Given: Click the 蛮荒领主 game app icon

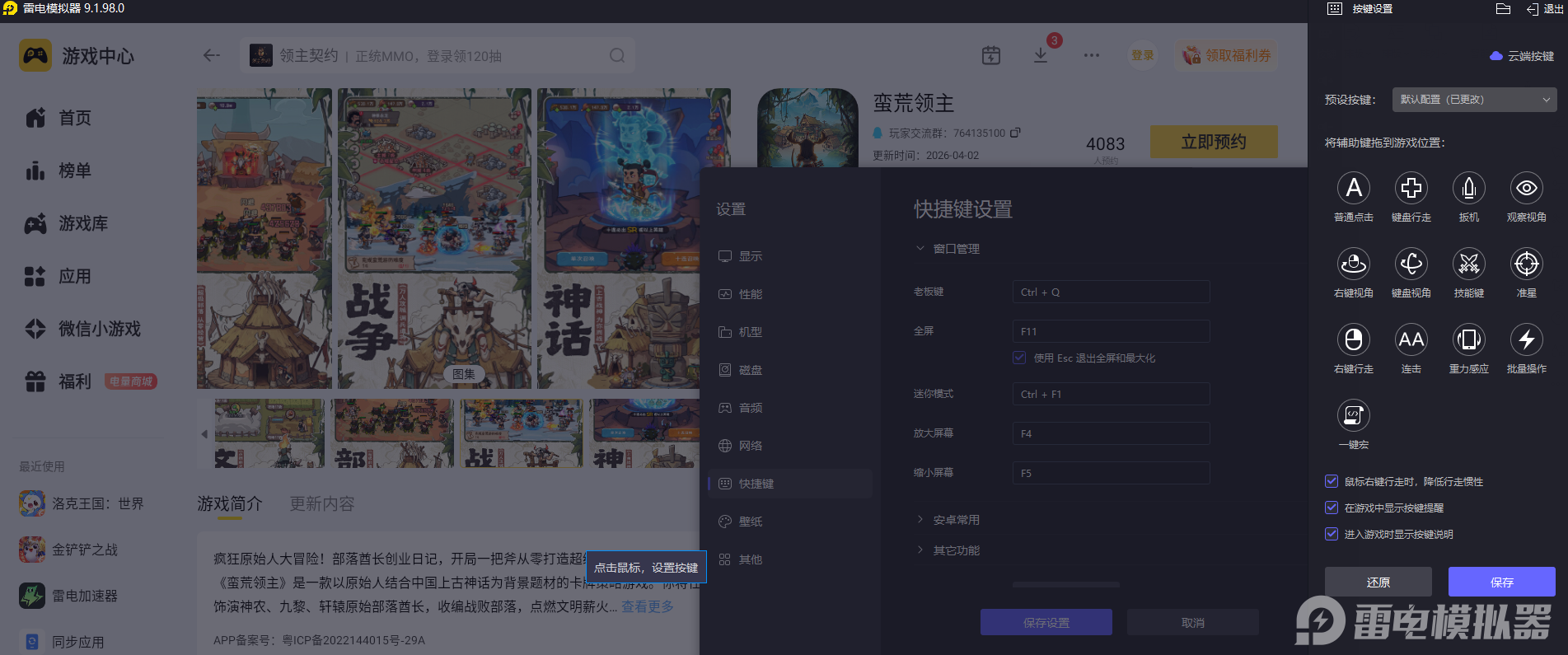Looking at the screenshot, I should click(x=807, y=128).
